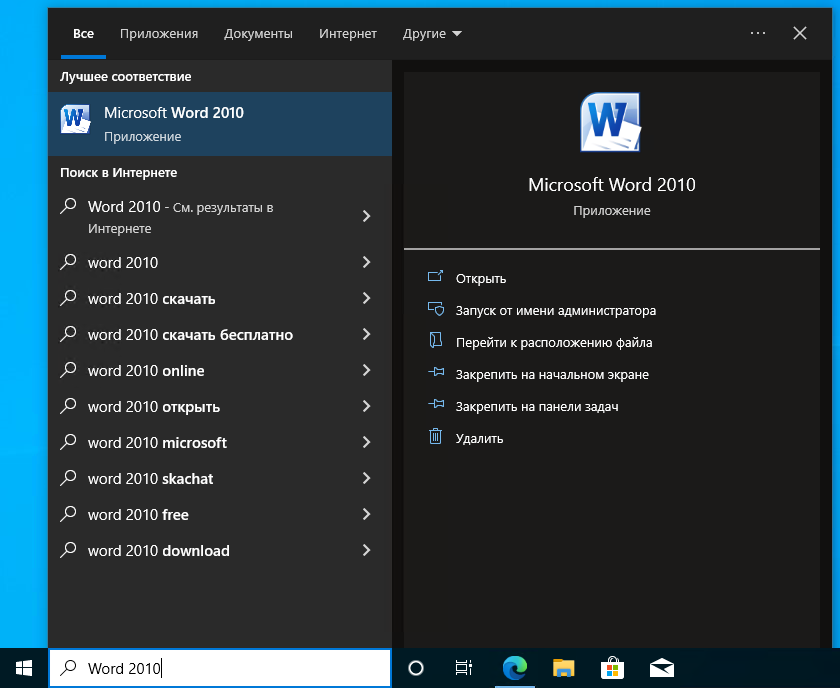Viewport: 840px width, 688px height.
Task: Expand arrow for 'word 2010 скачать'
Action: tap(366, 298)
